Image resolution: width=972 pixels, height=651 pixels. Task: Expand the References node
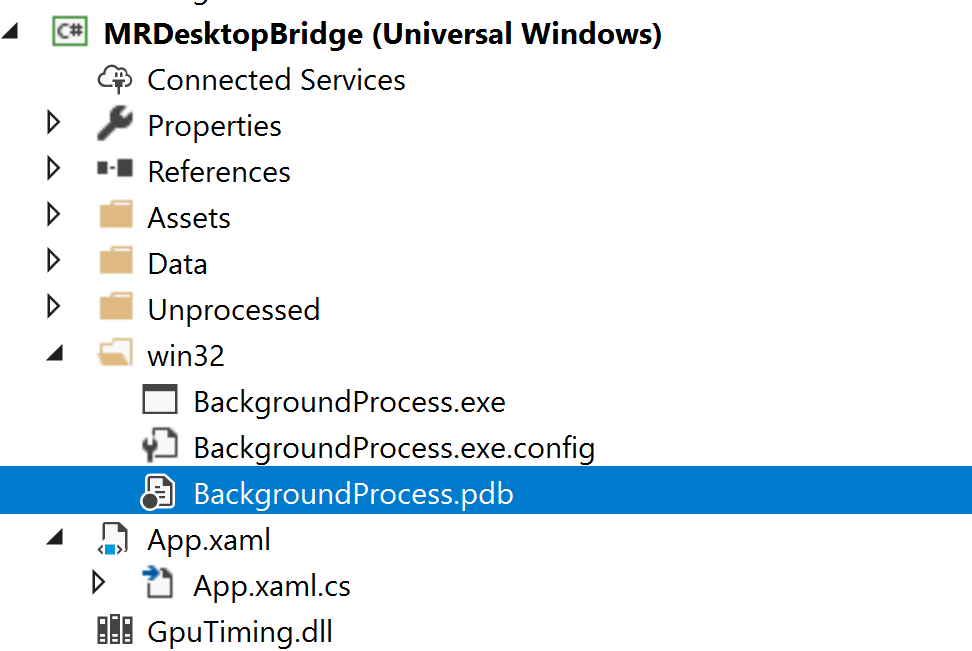(54, 170)
